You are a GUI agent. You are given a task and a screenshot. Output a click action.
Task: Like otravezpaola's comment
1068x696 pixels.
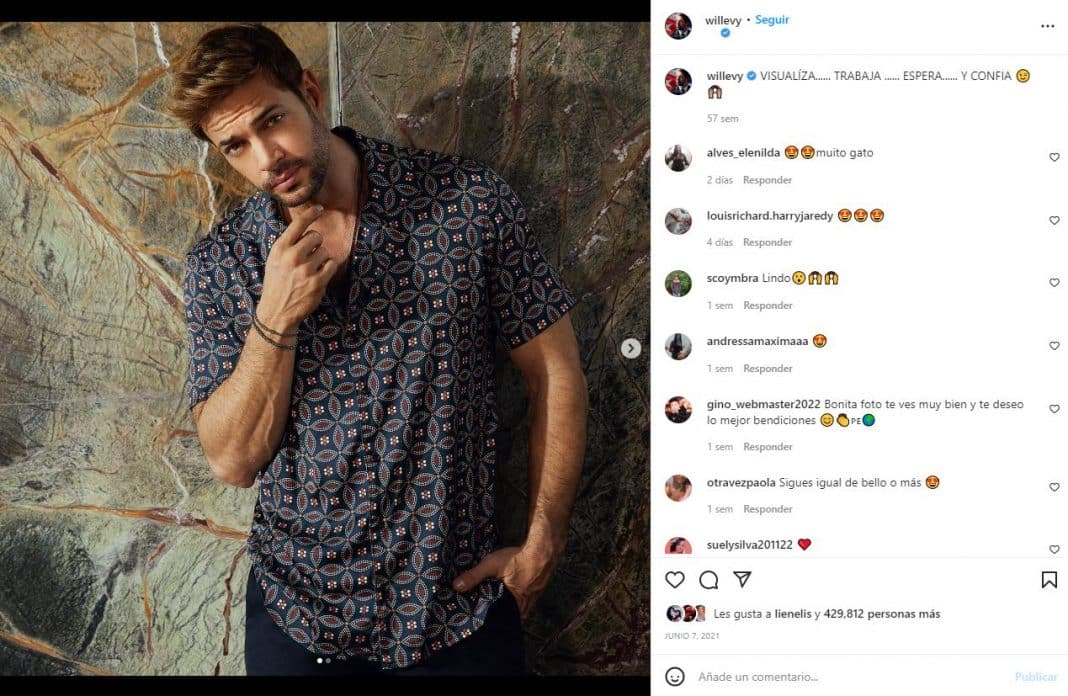click(x=1054, y=487)
